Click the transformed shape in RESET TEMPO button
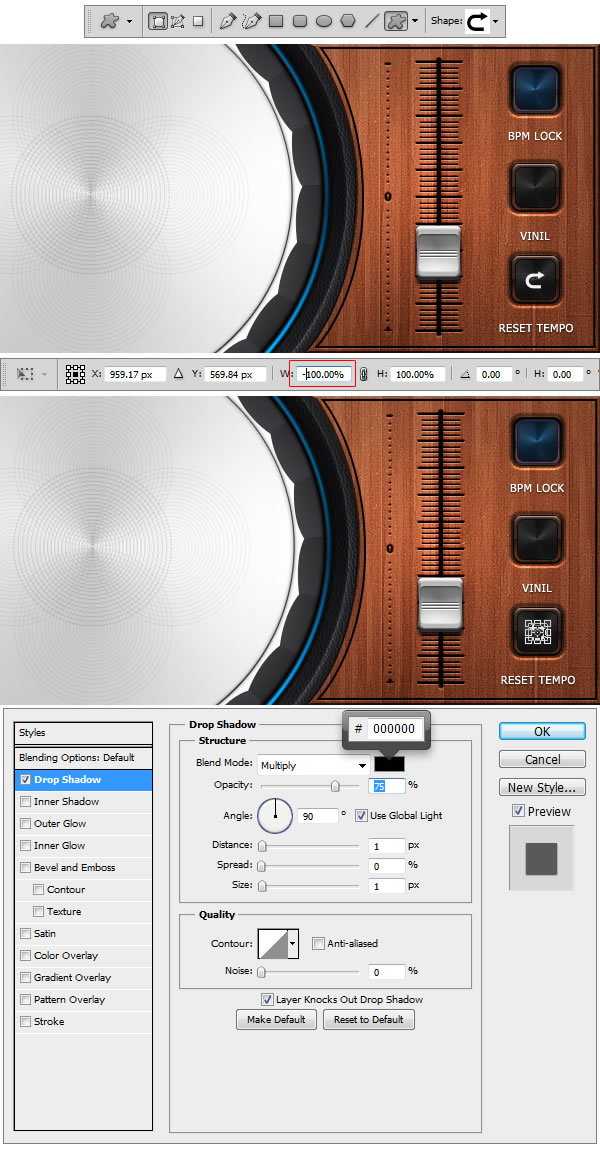 click(536, 631)
